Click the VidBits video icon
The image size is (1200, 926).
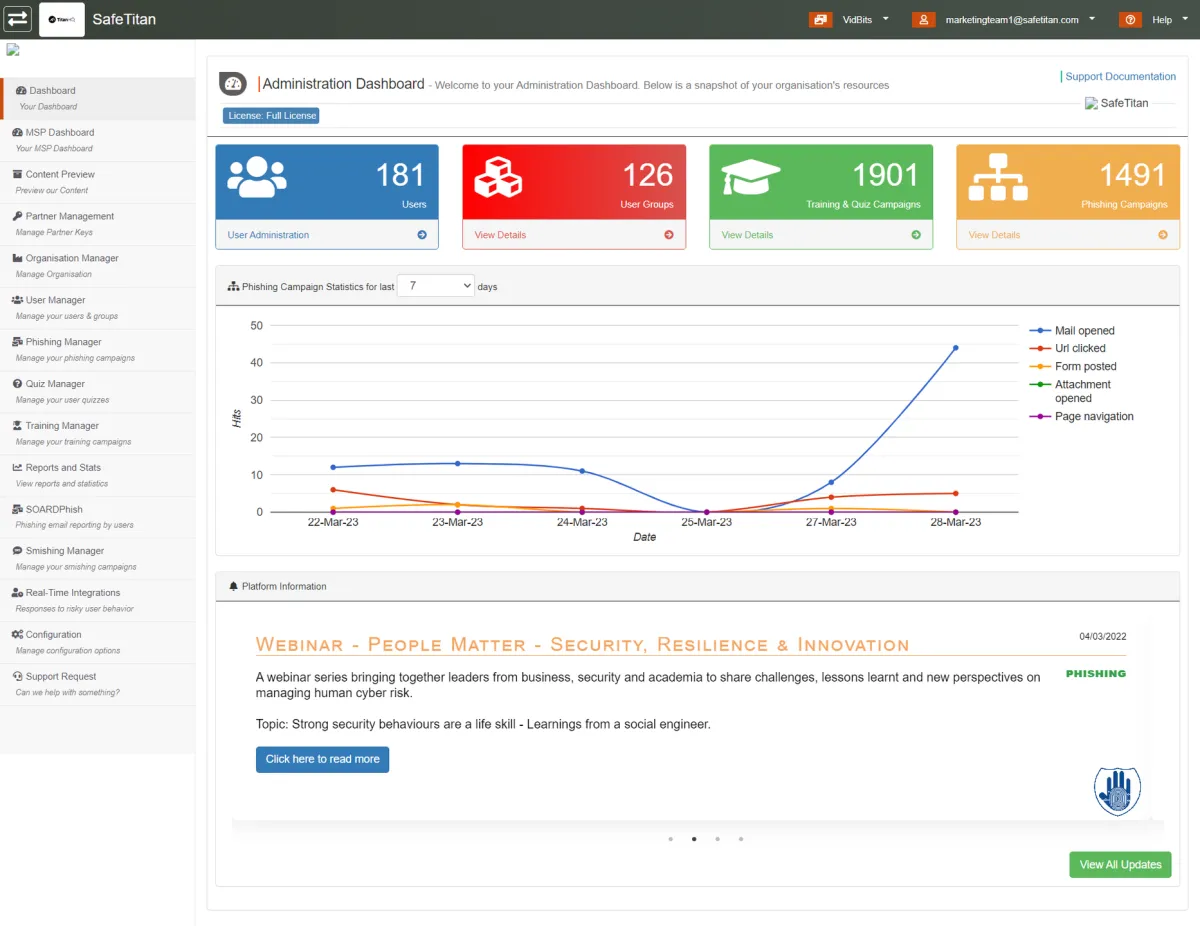[820, 19]
